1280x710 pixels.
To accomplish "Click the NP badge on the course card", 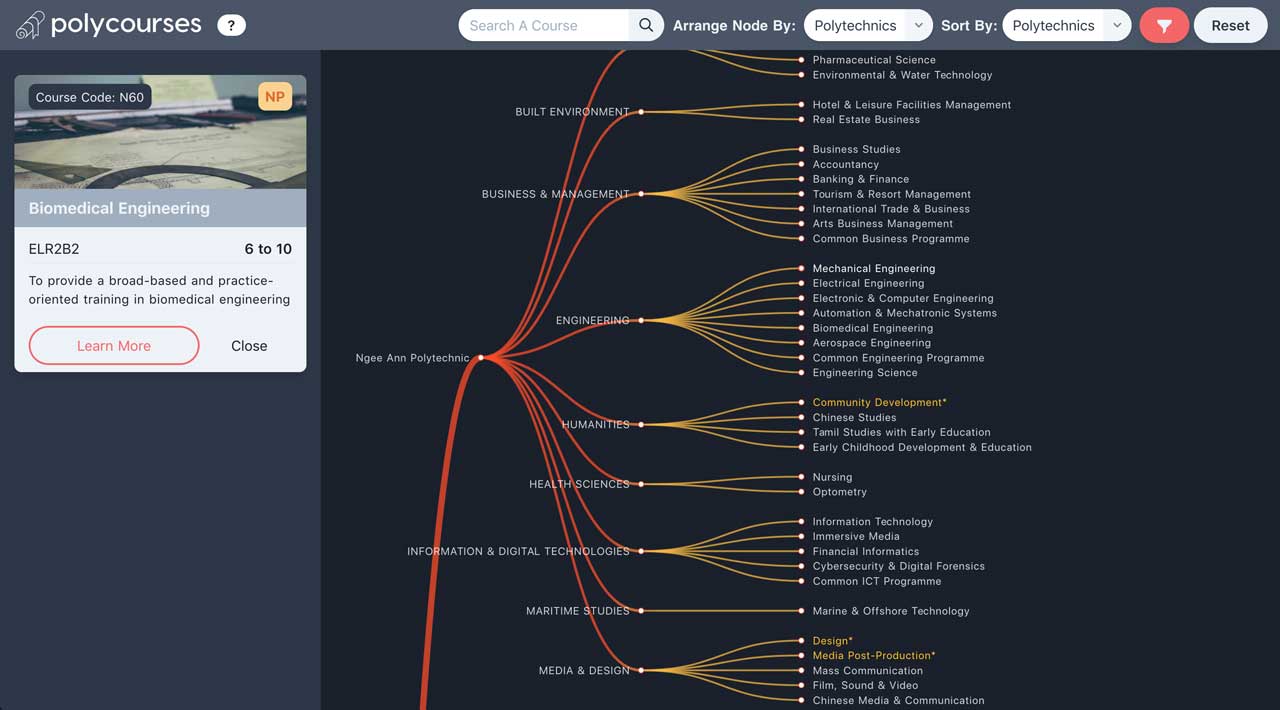I will pyautogui.click(x=275, y=97).
